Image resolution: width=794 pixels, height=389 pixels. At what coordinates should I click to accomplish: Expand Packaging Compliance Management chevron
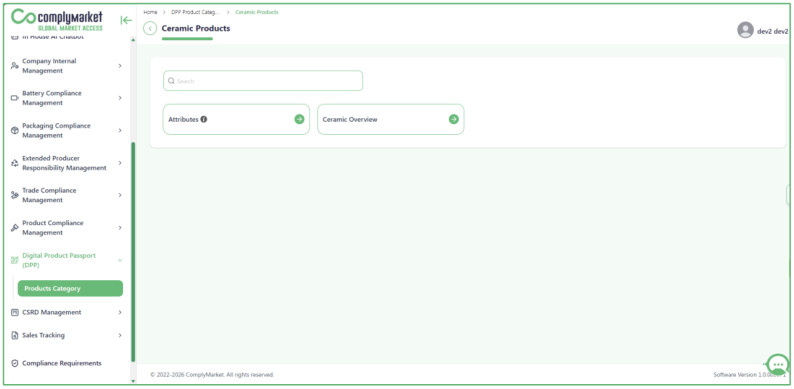(x=120, y=130)
